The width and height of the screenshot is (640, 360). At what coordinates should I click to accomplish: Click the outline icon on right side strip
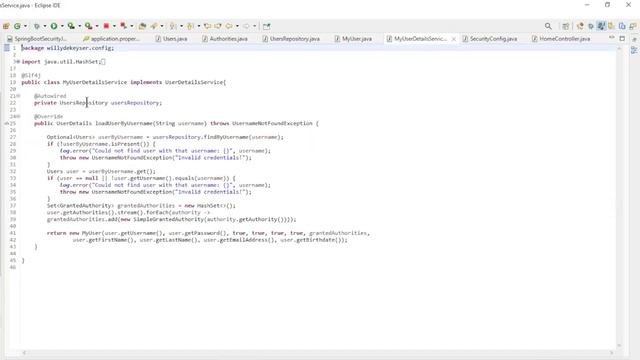click(634, 50)
